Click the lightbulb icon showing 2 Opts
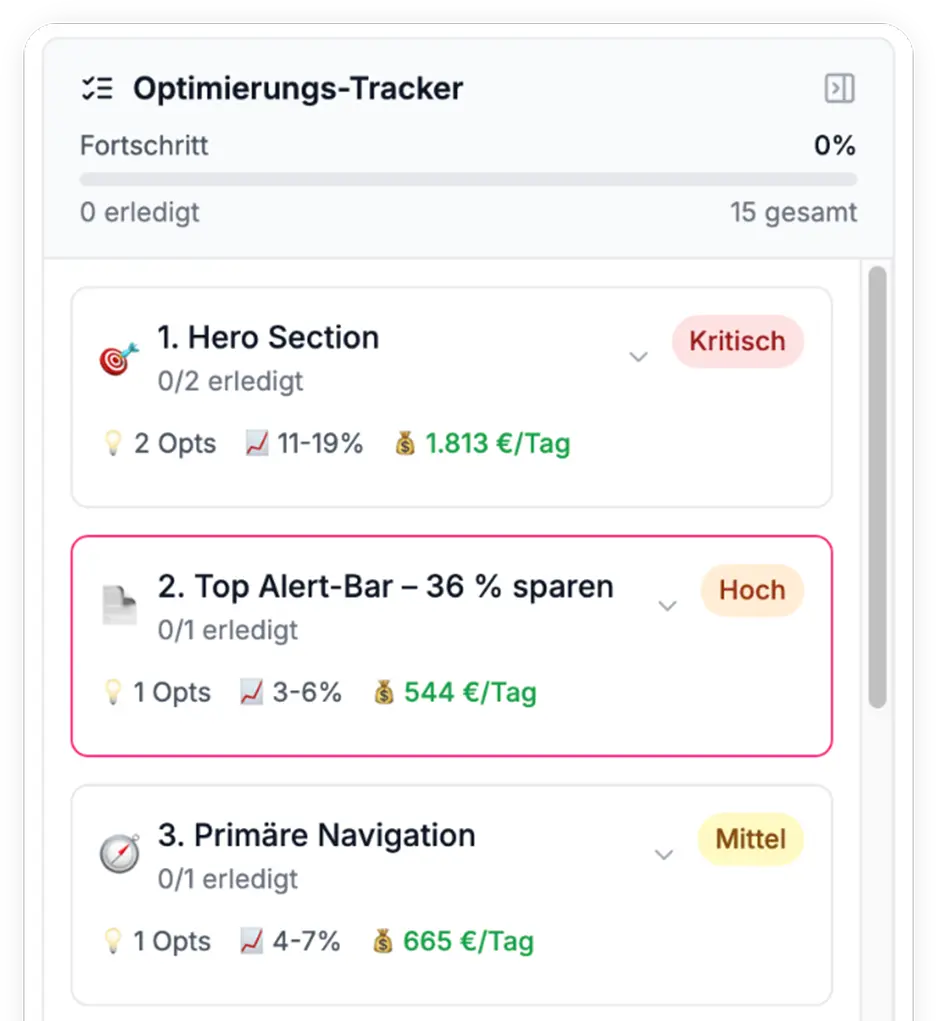 tap(112, 443)
